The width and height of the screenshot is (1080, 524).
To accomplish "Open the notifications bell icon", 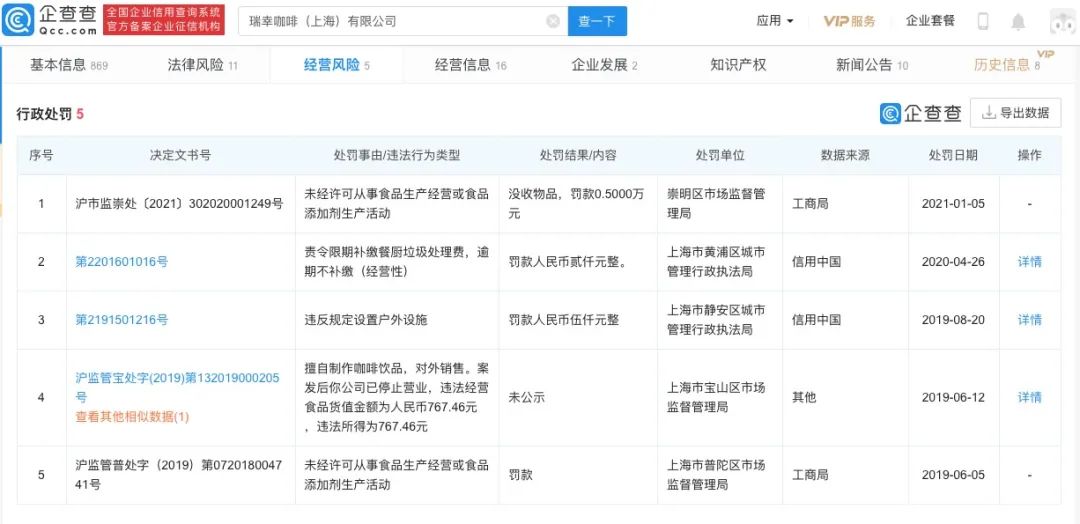I will [x=1017, y=22].
